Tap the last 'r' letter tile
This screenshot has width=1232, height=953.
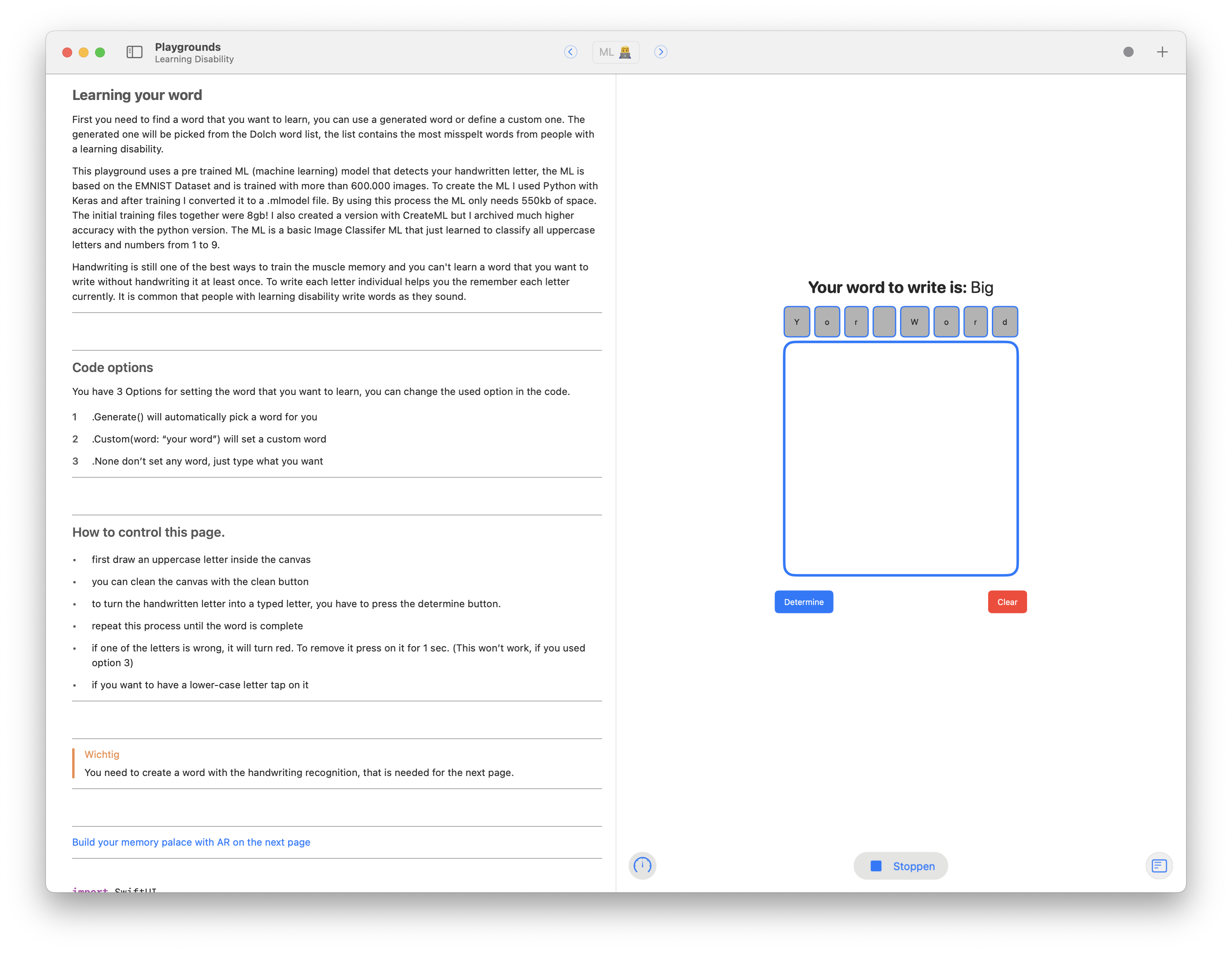[975, 322]
